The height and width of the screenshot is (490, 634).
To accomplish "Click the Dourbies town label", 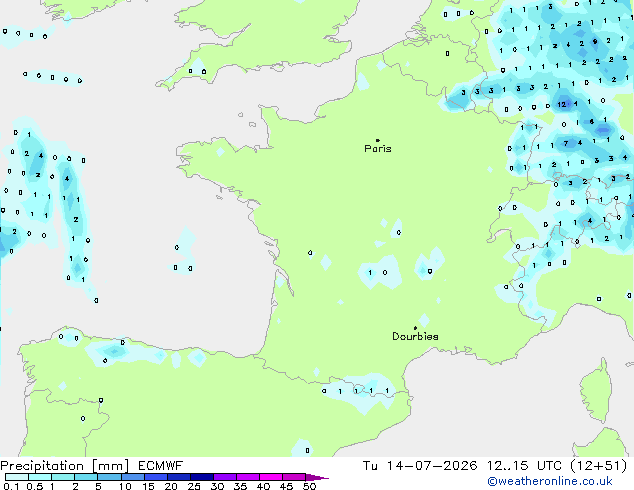I will pyautogui.click(x=415, y=336).
